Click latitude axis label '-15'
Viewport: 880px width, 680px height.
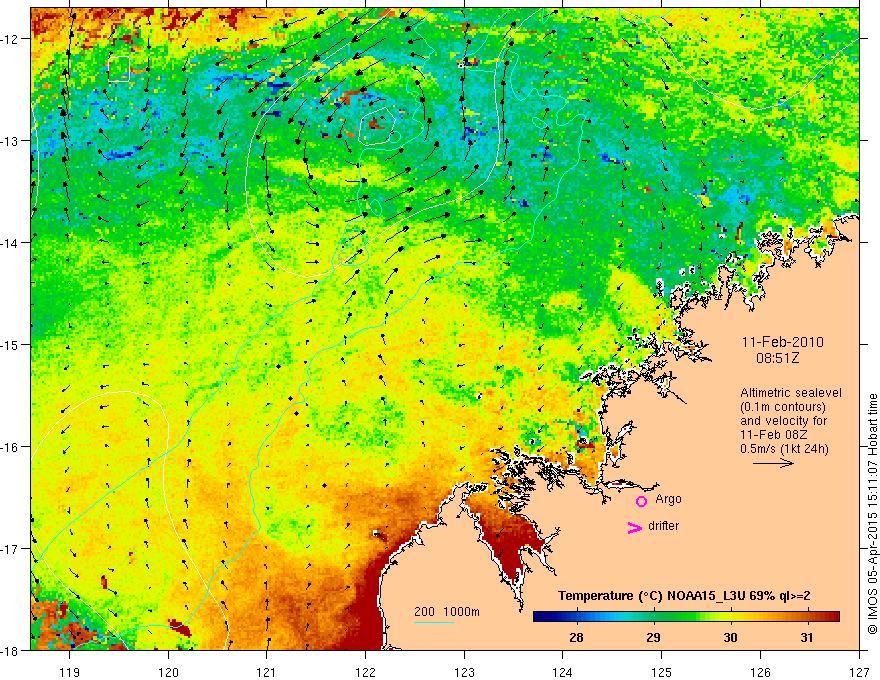(10, 344)
